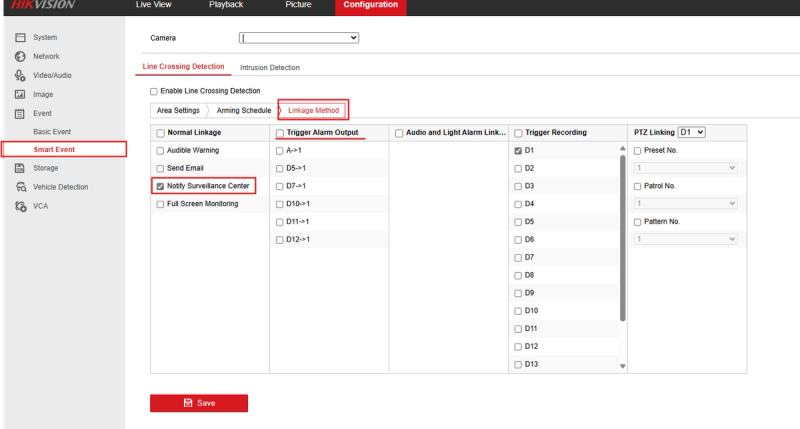Screen dimensions: 800x429
Task: Click the Save button
Action: point(199,403)
